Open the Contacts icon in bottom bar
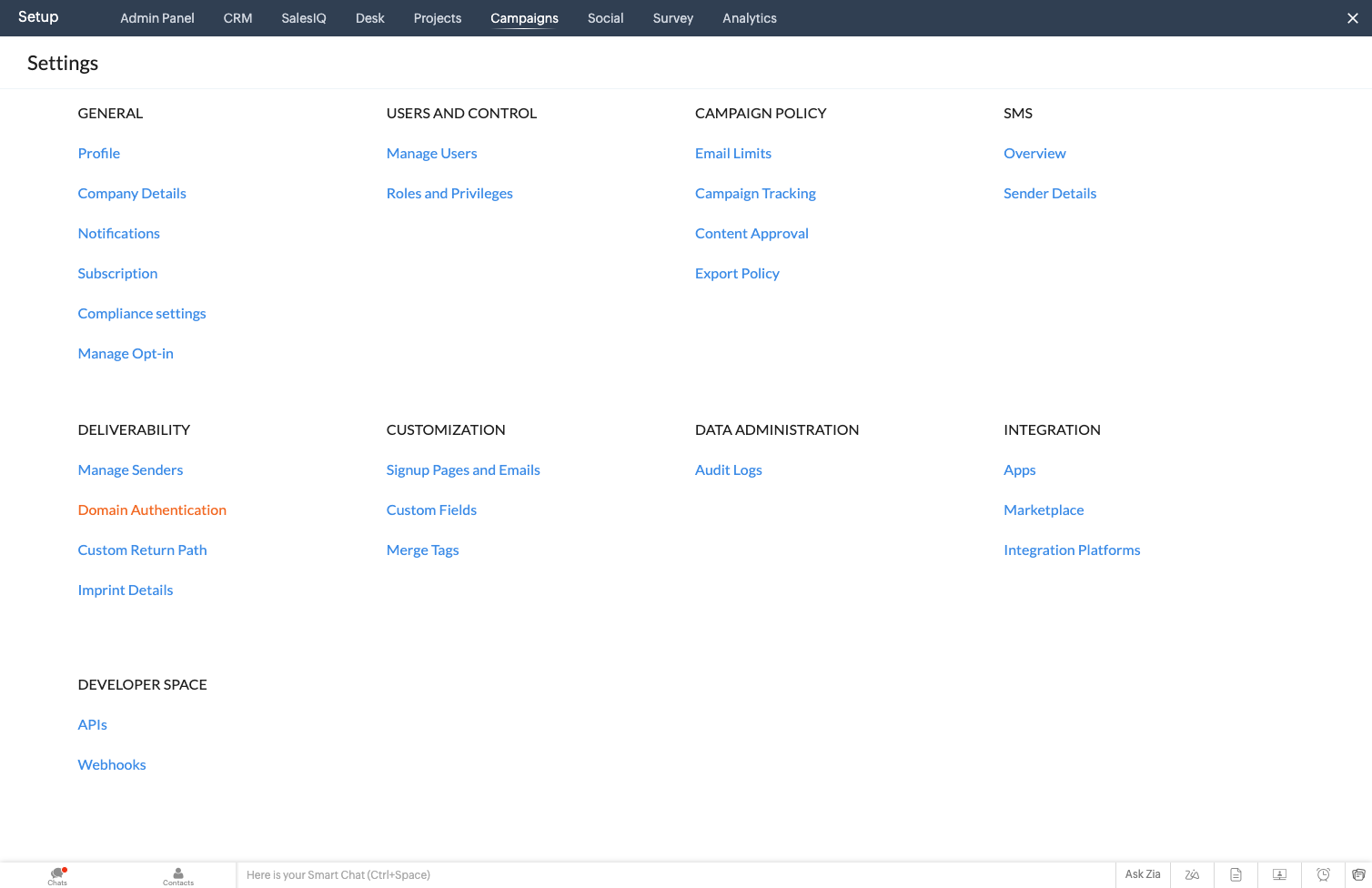 pyautogui.click(x=178, y=875)
